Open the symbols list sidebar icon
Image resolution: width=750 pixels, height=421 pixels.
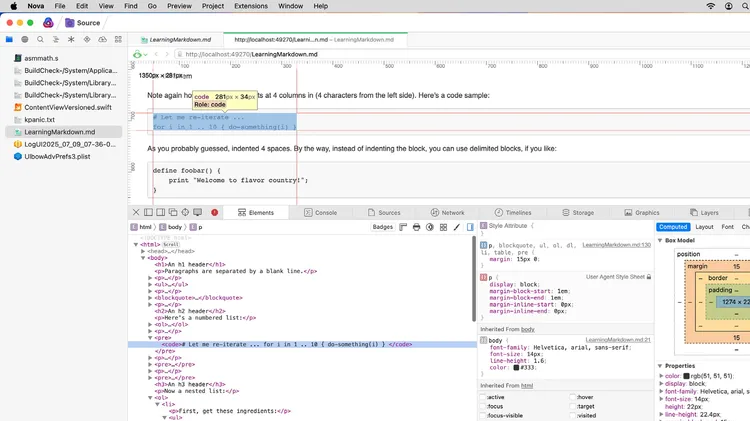point(55,39)
